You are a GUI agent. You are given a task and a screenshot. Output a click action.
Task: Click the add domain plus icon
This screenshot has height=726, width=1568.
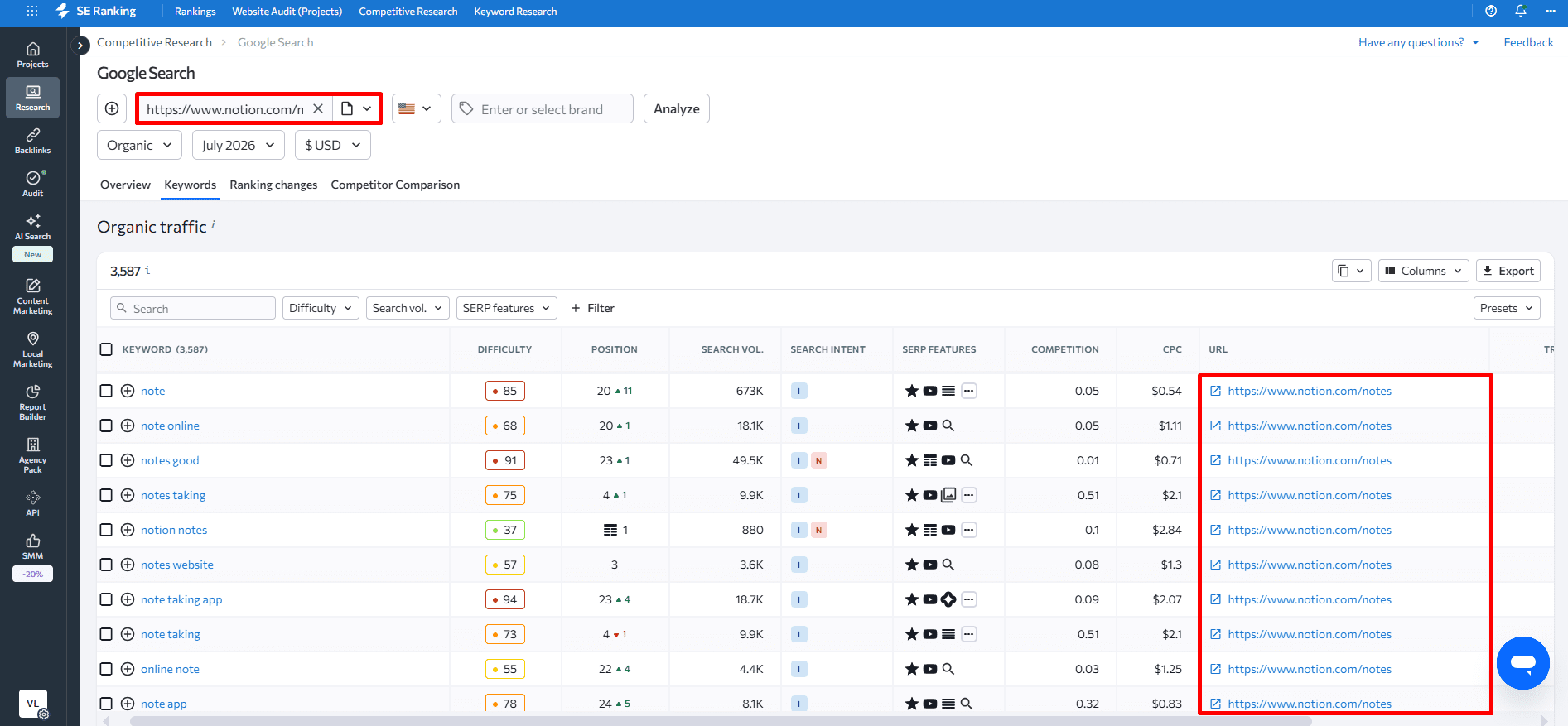pos(112,108)
